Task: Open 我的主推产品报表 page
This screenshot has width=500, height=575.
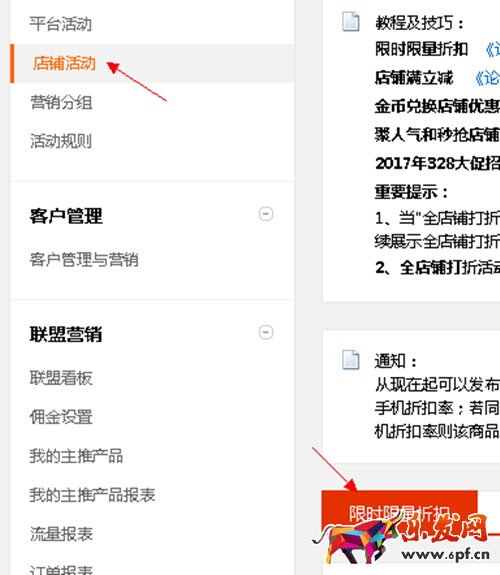Action: click(92, 495)
